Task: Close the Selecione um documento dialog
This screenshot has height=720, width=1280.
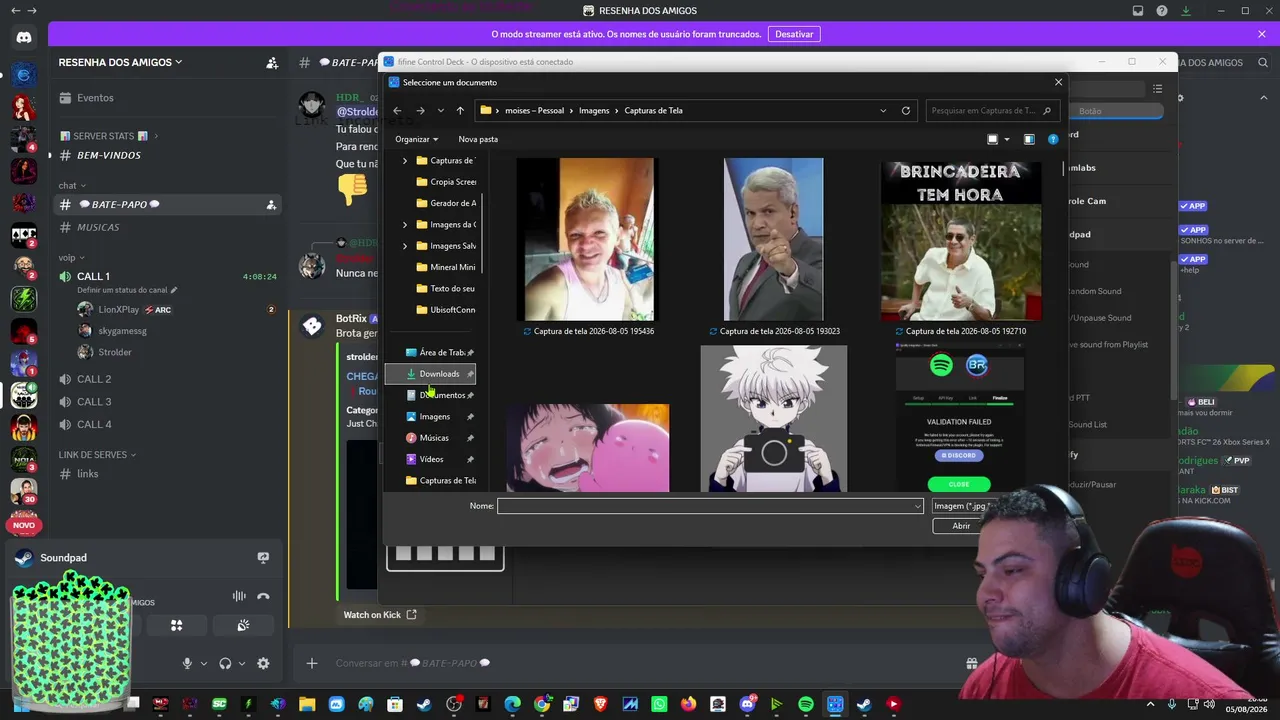Action: pyautogui.click(x=1058, y=82)
